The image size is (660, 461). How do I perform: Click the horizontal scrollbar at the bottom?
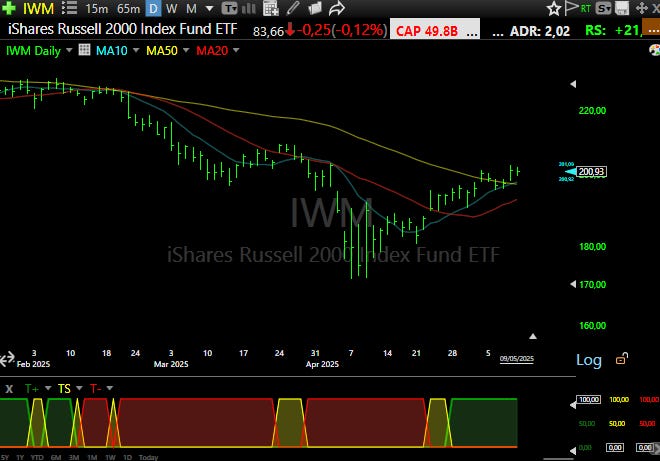pos(558,459)
